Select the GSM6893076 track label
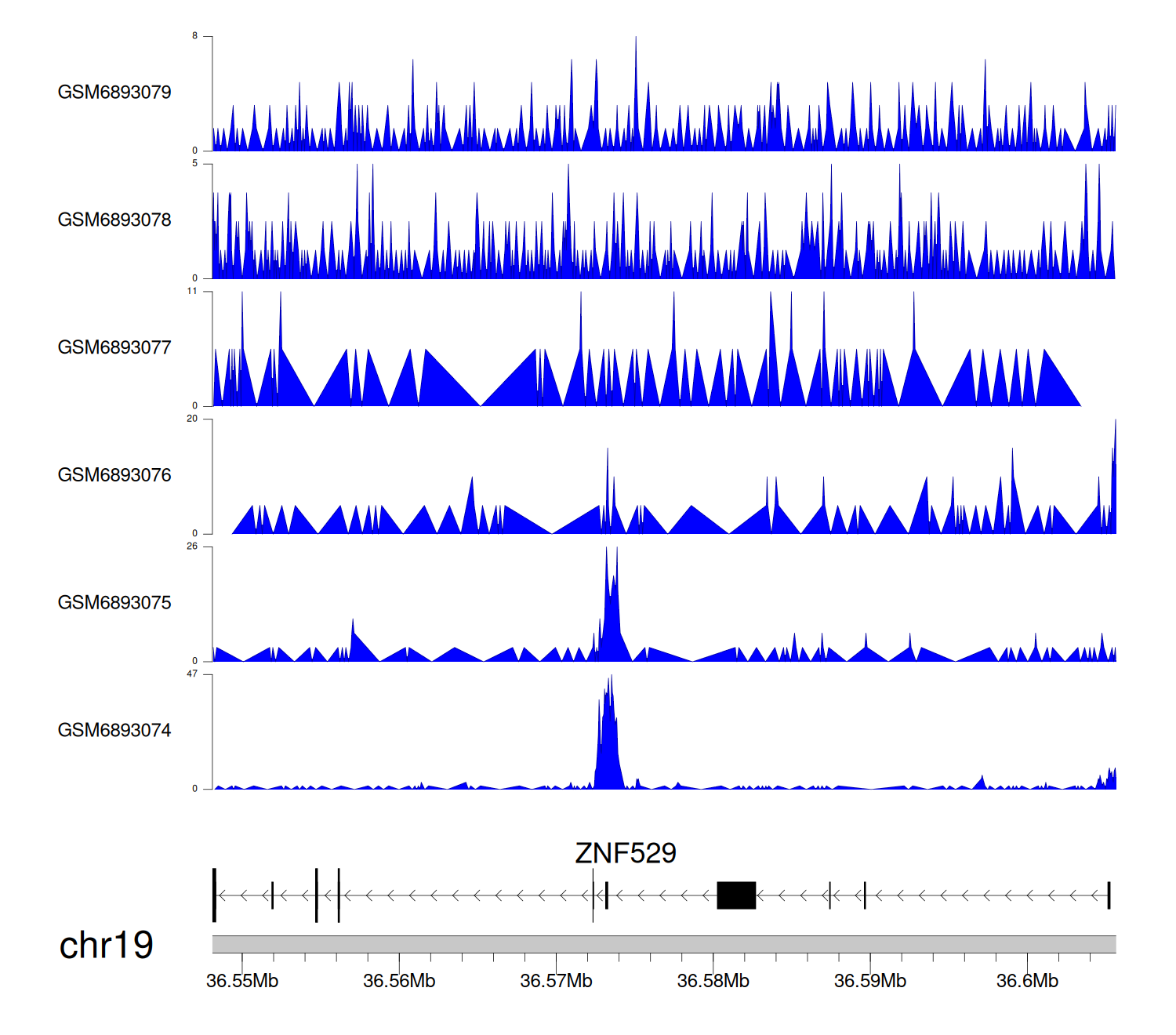This screenshot has height=1035, width=1176. tap(114, 475)
